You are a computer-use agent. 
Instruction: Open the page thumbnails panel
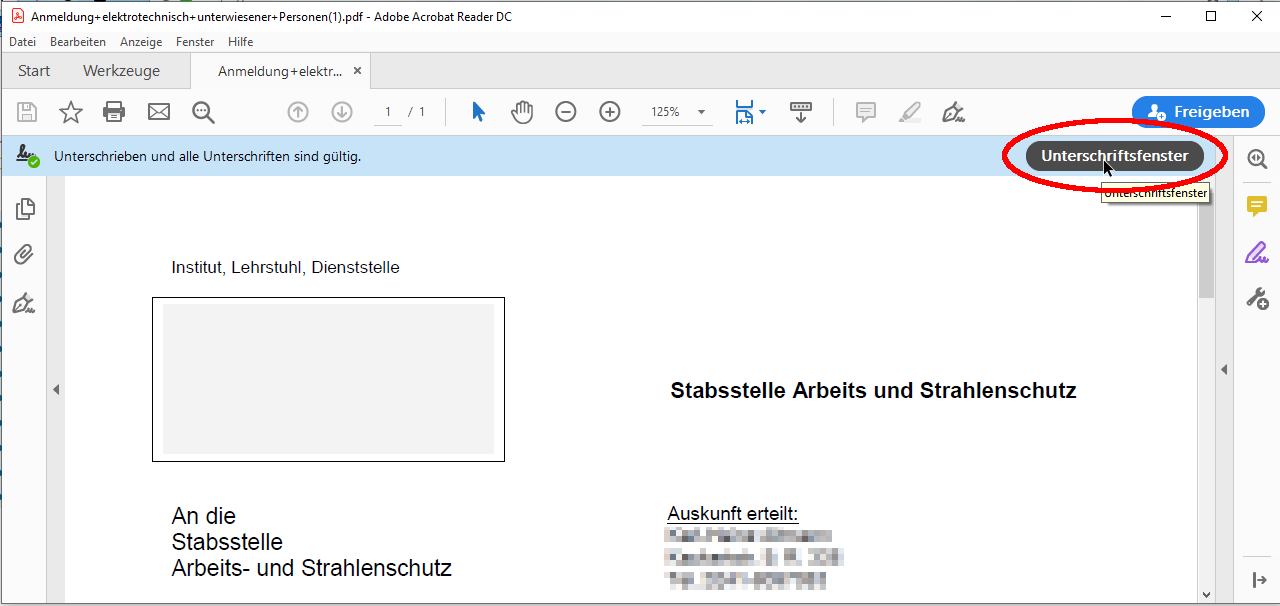[25, 208]
